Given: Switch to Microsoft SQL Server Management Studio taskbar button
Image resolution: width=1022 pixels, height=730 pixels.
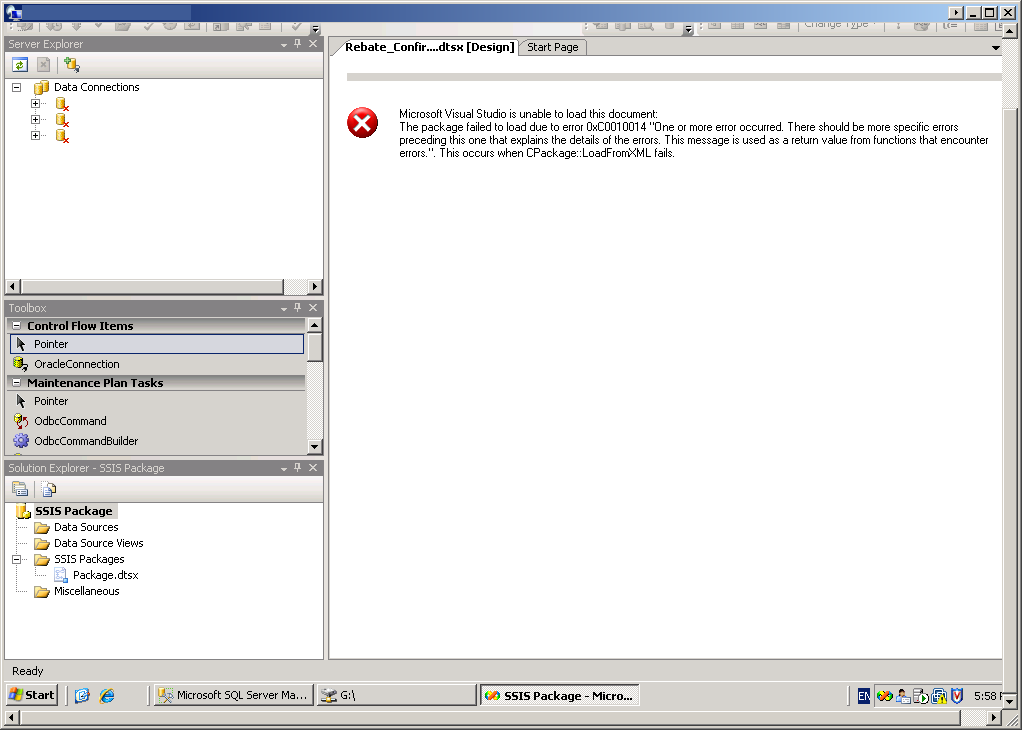Looking at the screenshot, I should click(233, 695).
